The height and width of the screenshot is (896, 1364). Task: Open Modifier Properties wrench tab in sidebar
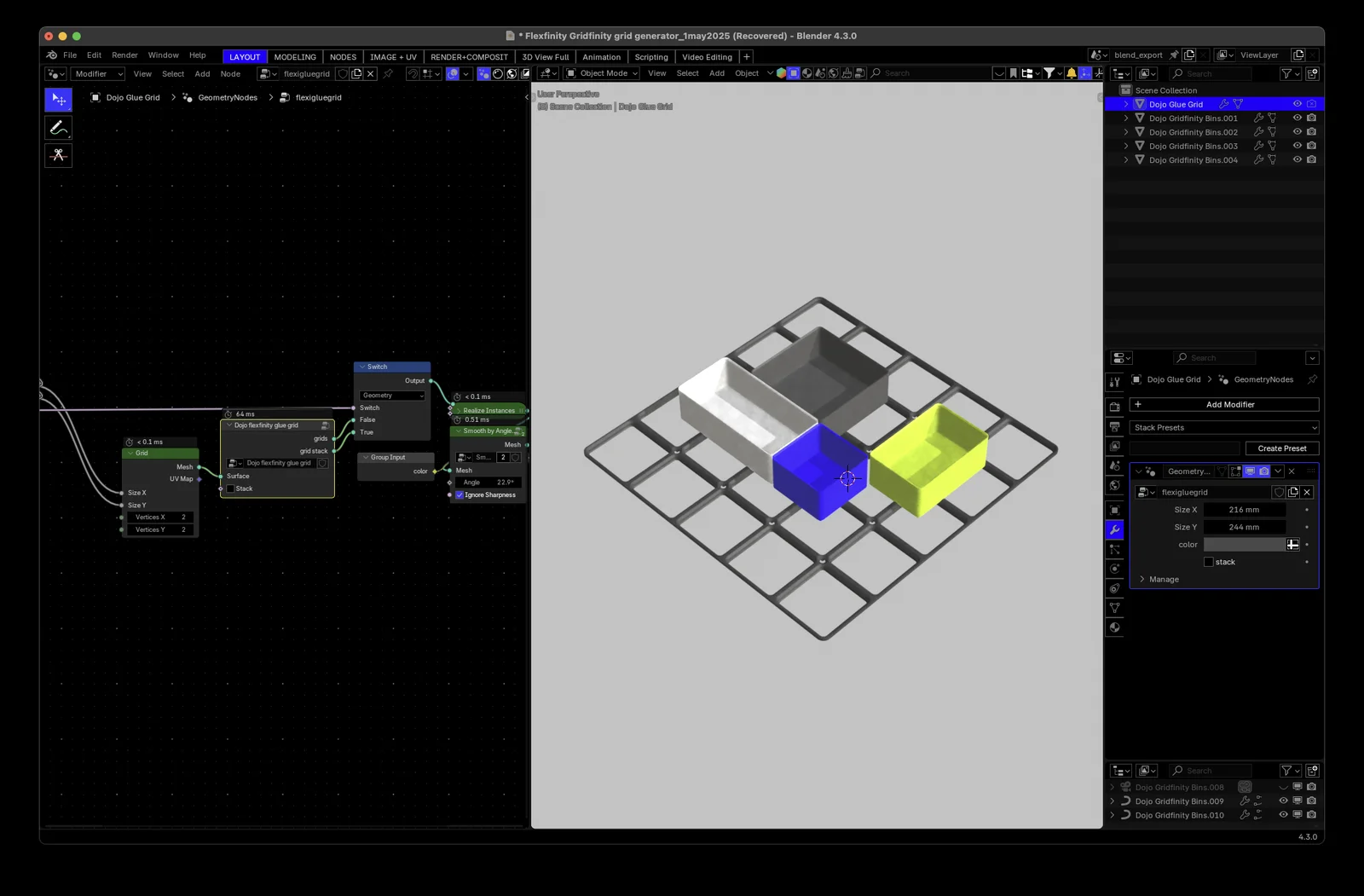coord(1114,529)
